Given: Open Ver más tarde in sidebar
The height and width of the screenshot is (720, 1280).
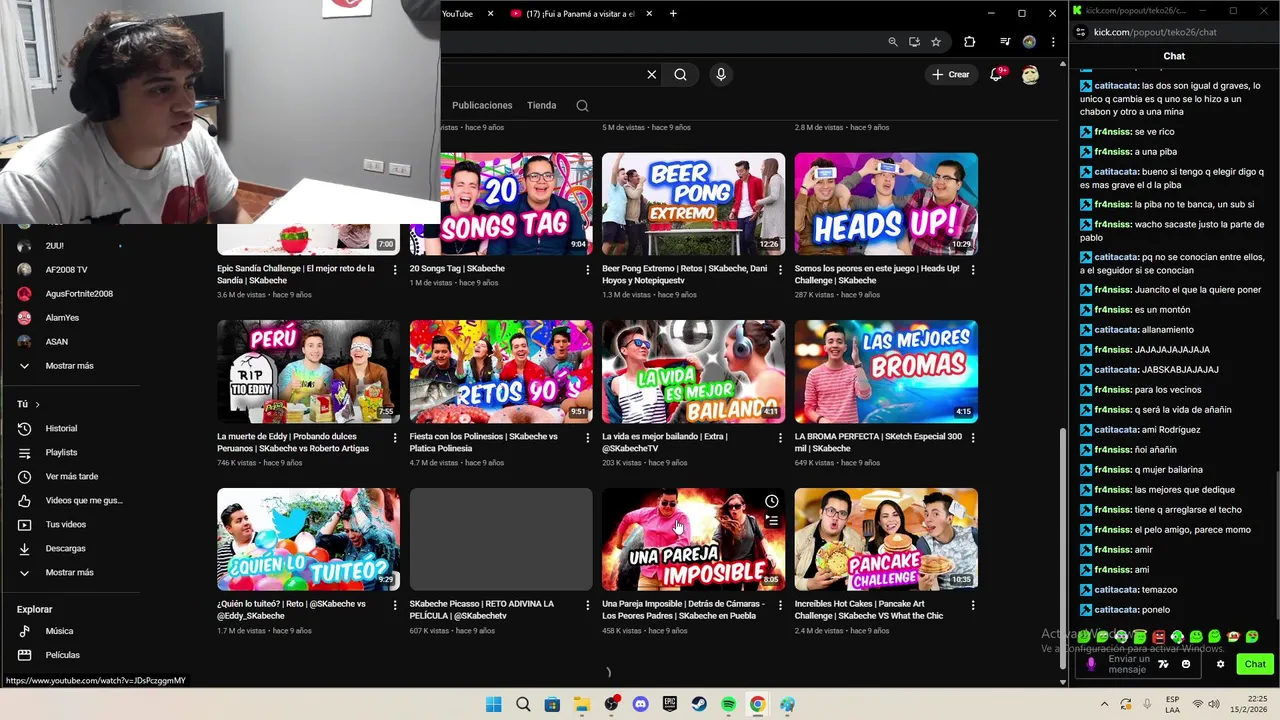Looking at the screenshot, I should coord(71,477).
